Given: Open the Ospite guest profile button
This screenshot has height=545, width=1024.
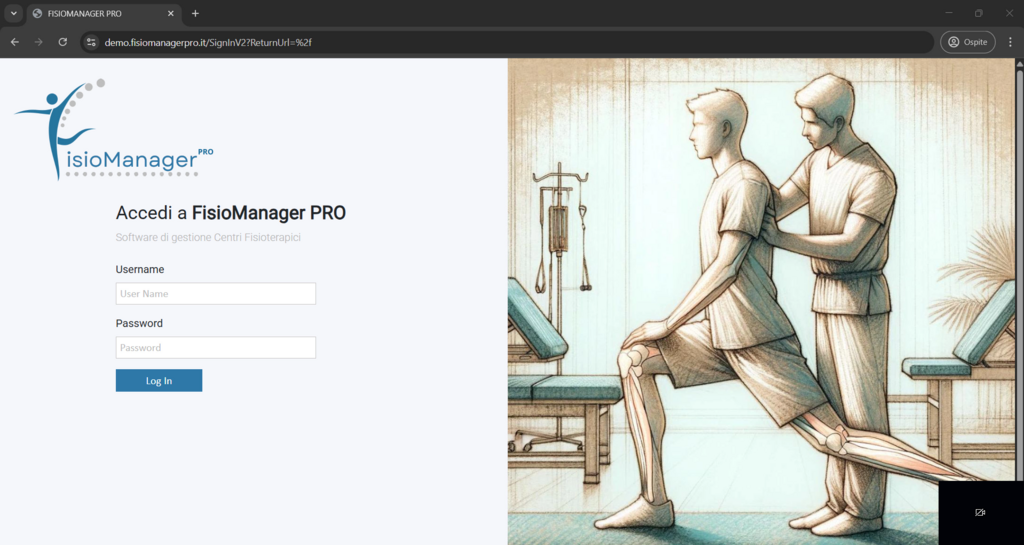Looking at the screenshot, I should [967, 42].
